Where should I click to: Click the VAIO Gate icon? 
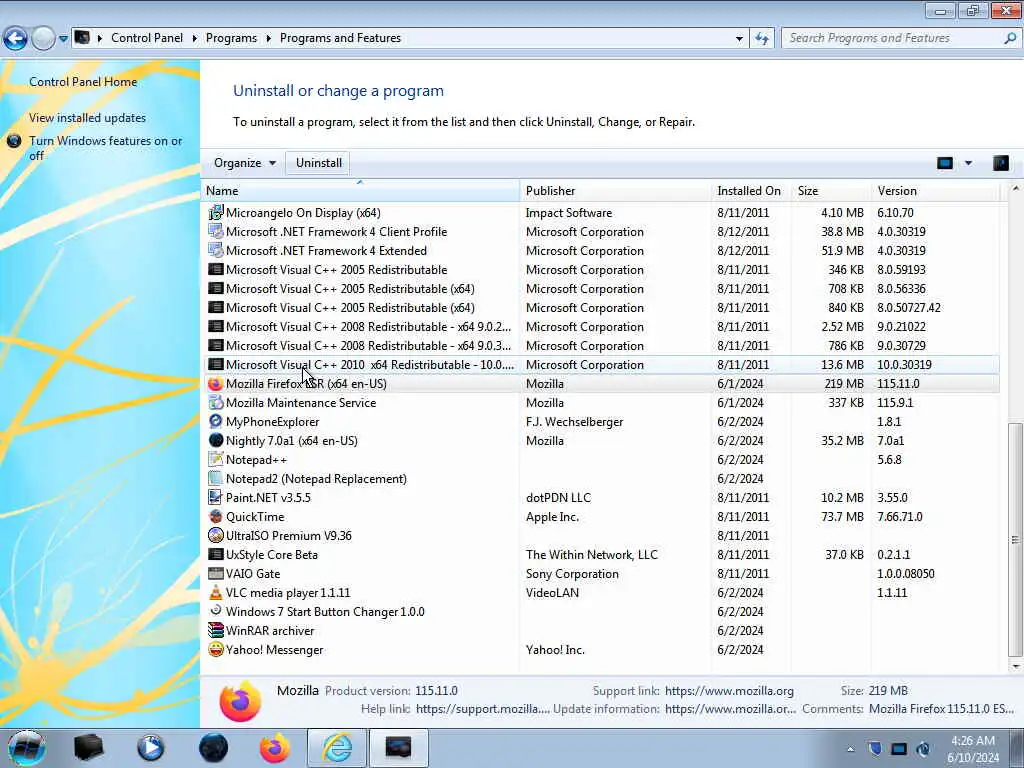216,573
